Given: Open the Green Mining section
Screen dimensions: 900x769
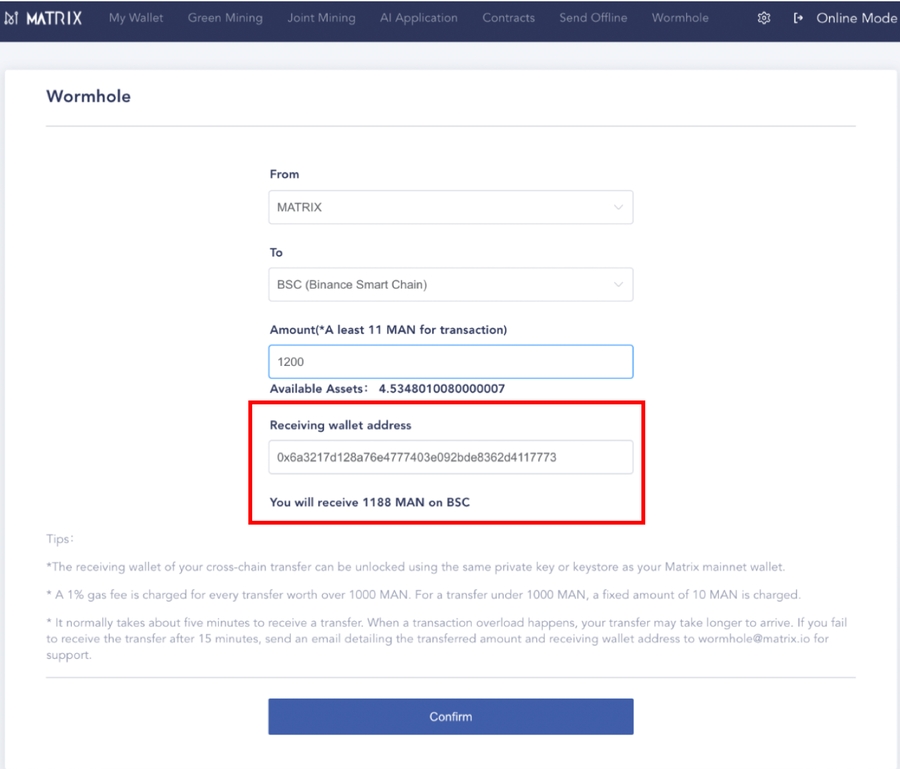Looking at the screenshot, I should click(225, 17).
